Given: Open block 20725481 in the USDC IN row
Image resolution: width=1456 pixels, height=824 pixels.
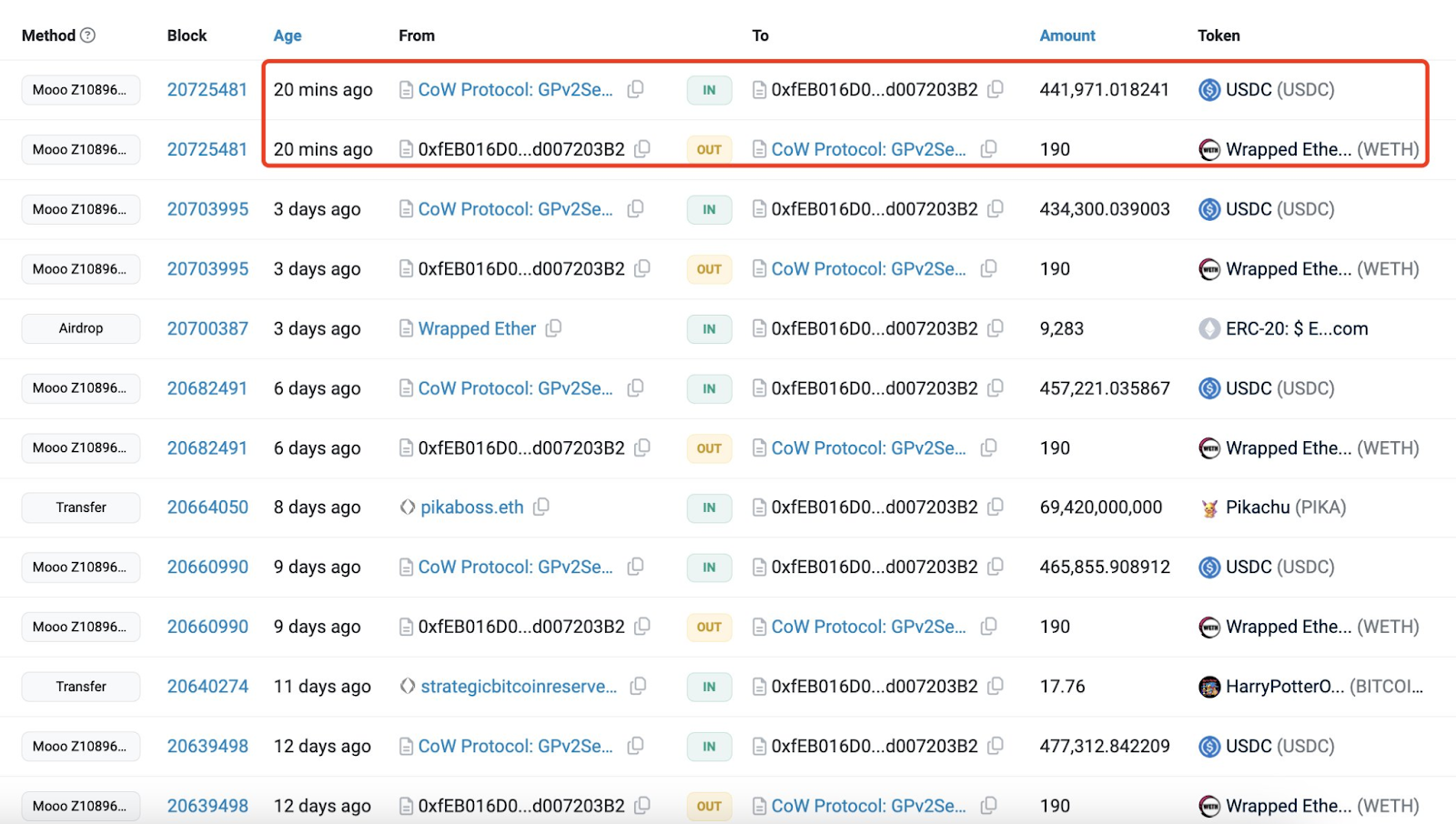Looking at the screenshot, I should point(207,89).
